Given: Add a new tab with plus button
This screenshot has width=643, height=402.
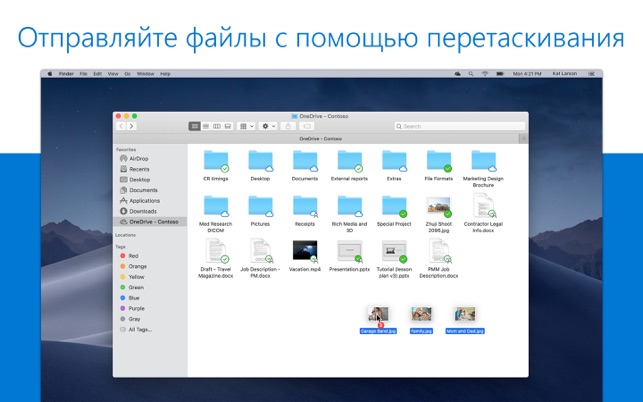Looking at the screenshot, I should click(523, 139).
